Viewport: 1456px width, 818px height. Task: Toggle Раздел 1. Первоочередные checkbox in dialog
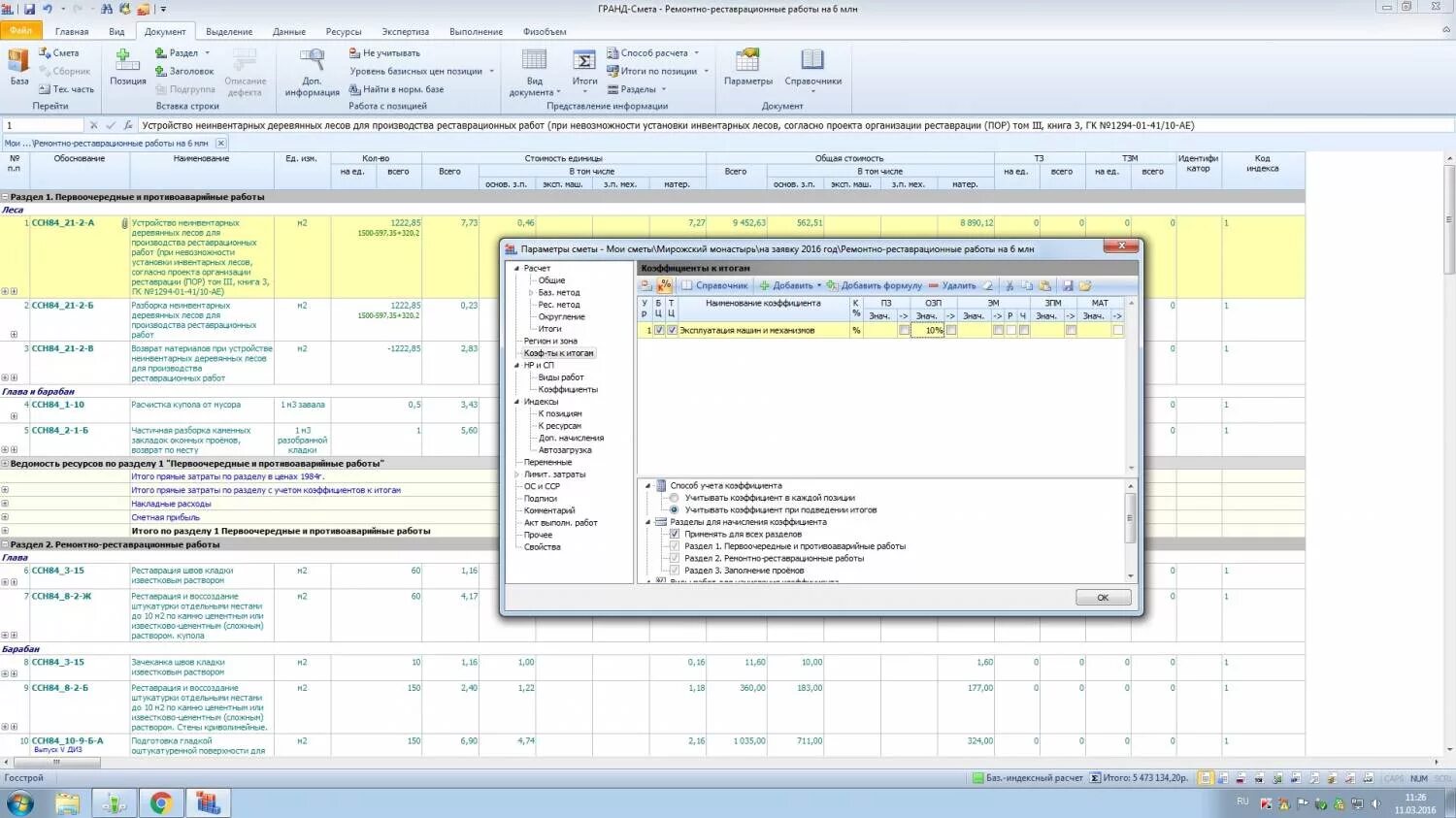click(675, 546)
